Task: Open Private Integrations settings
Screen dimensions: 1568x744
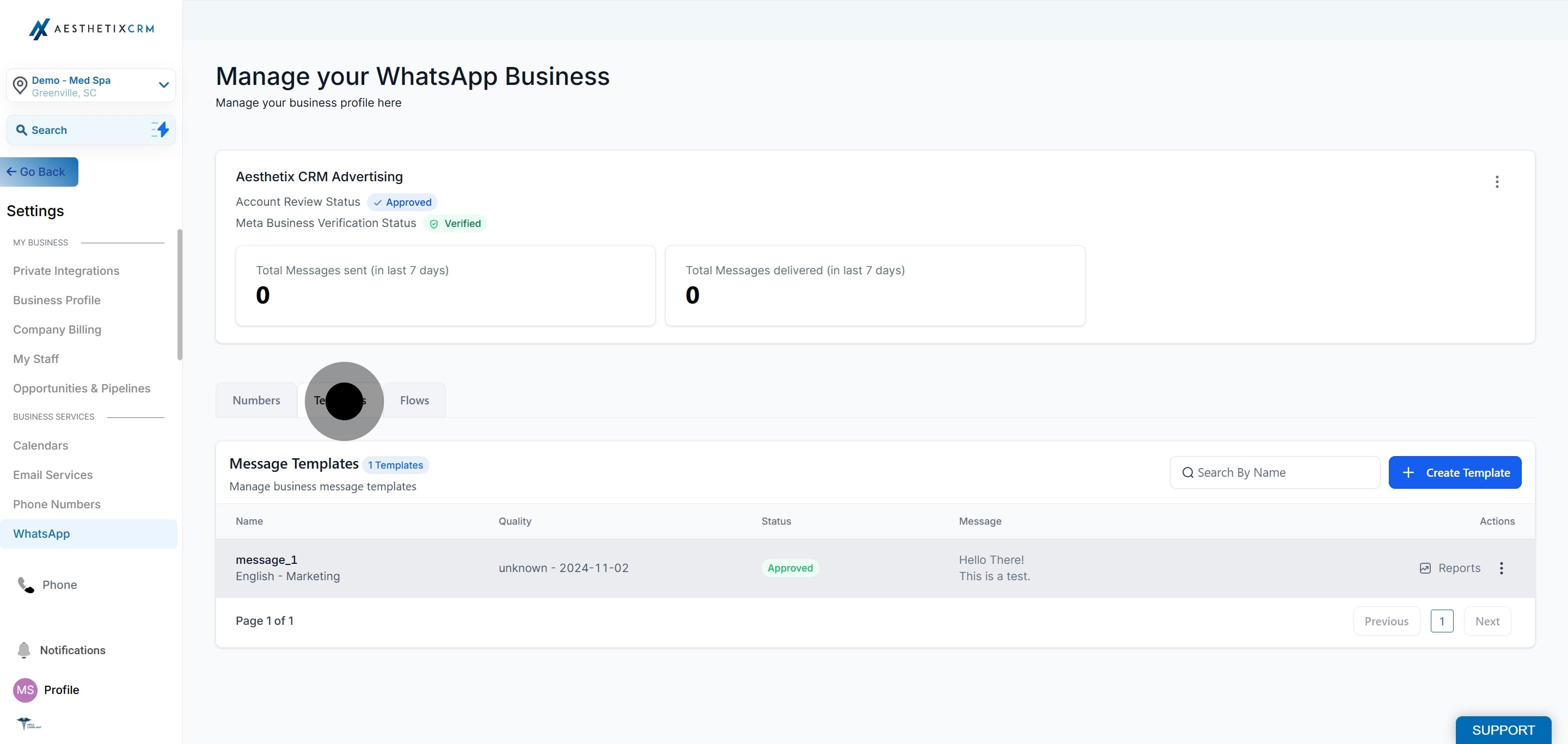Action: coord(66,270)
